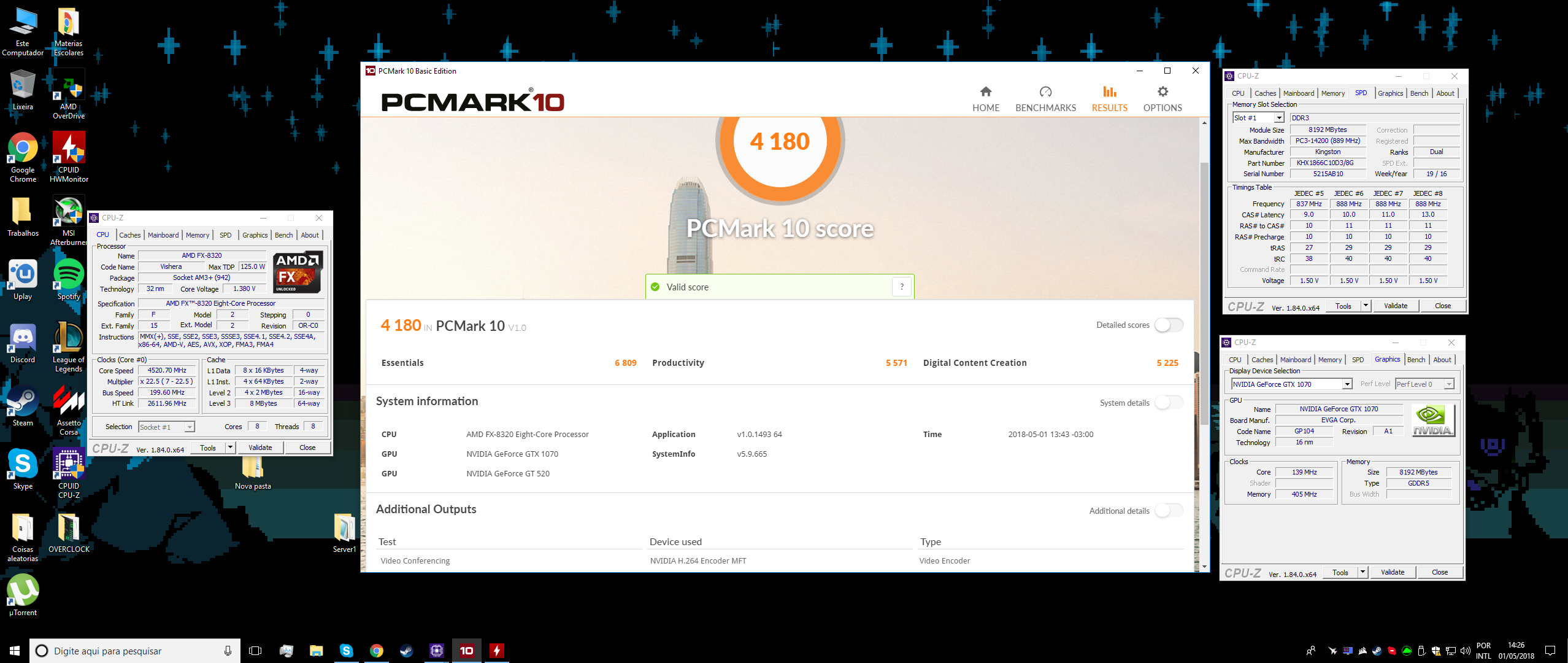
Task: Click the volume tray icon
Action: click(1466, 651)
